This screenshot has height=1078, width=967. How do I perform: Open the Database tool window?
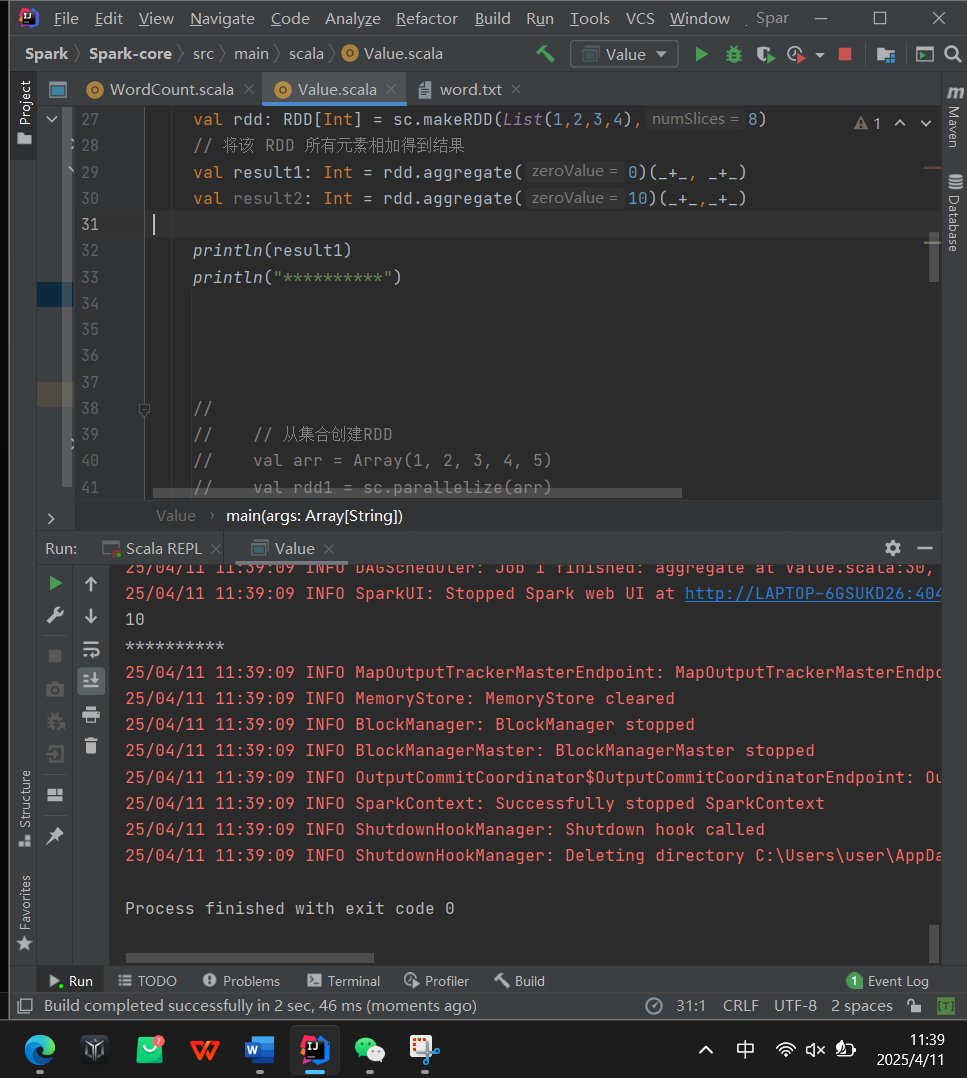coord(955,213)
